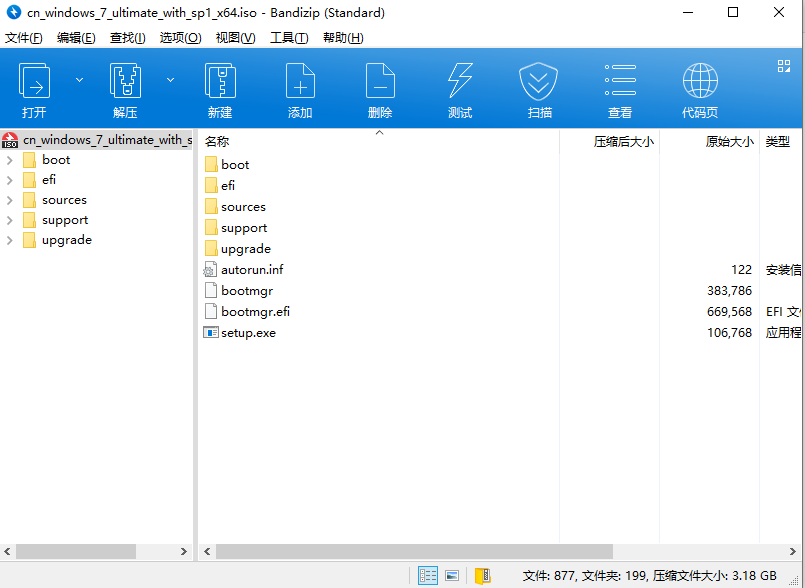Screen dimensions: 805x588
Task: Expand the support folder in the tree
Action: point(9,220)
